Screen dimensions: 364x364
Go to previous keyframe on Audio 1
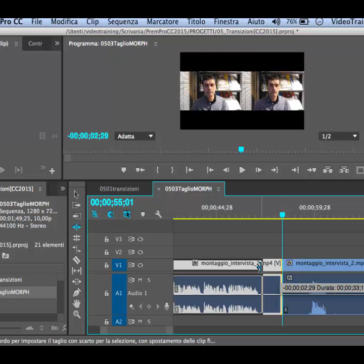pyautogui.click(x=140, y=306)
